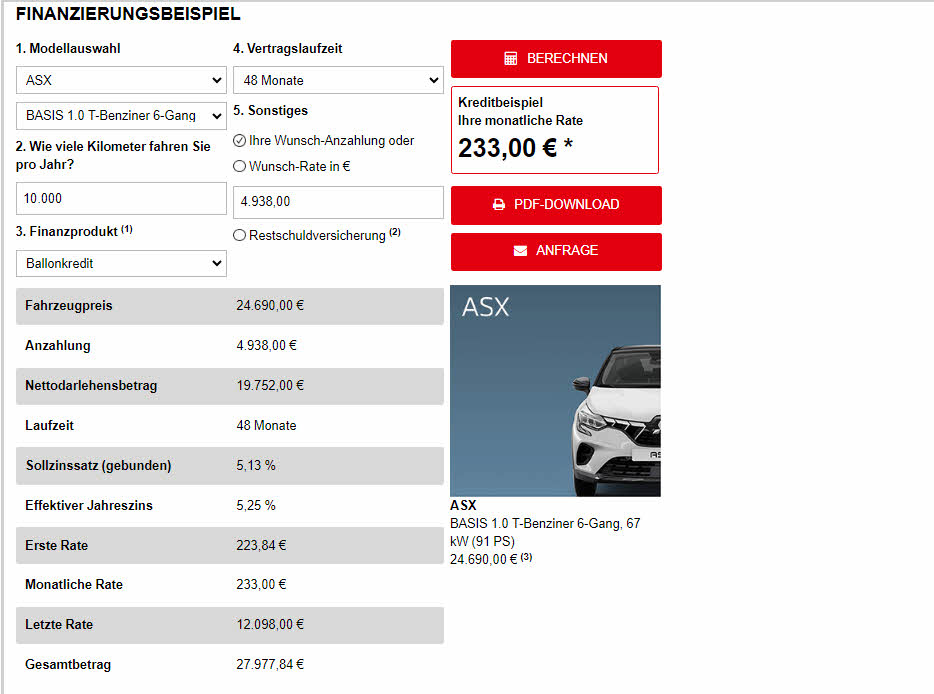This screenshot has width=934, height=694.
Task: Open the ASX model dropdown
Action: tap(121, 80)
